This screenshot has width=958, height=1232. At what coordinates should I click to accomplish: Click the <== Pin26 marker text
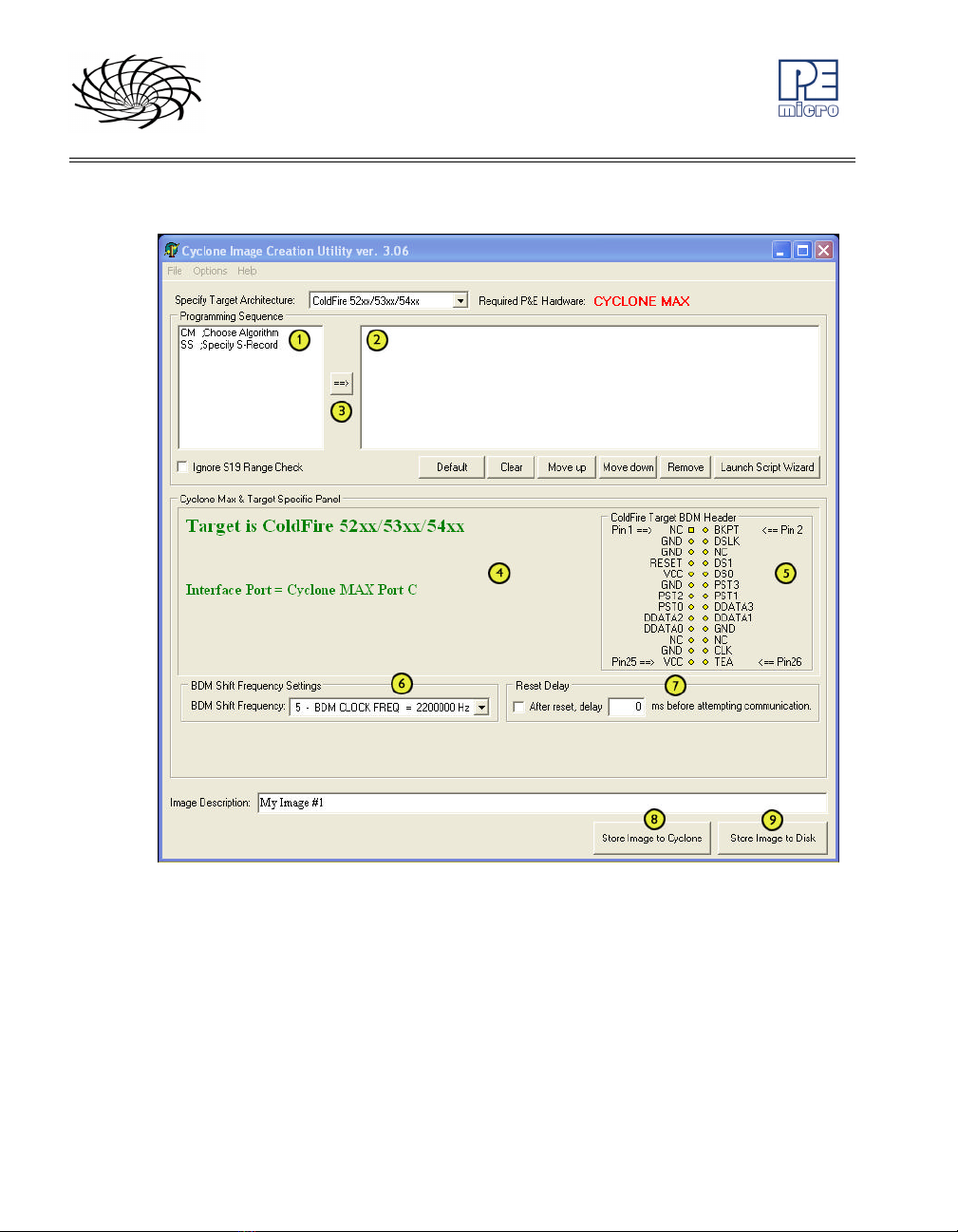780,662
